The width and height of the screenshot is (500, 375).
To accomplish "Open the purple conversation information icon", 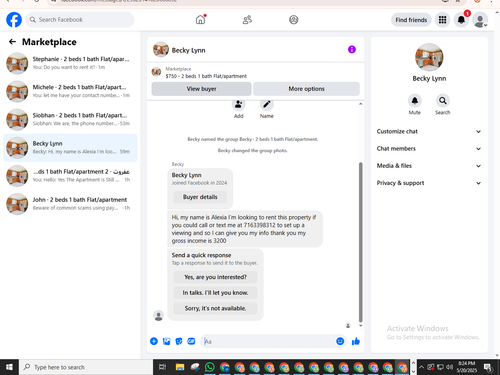I will point(352,50).
